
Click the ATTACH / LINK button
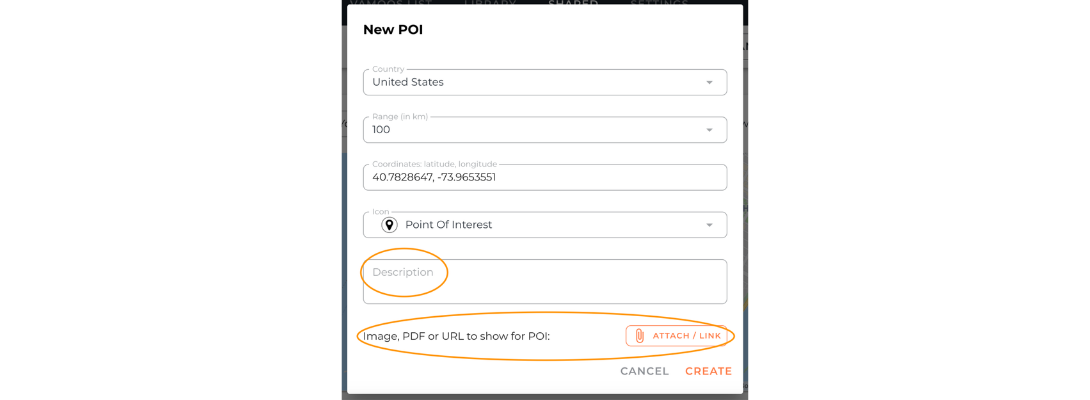click(676, 336)
